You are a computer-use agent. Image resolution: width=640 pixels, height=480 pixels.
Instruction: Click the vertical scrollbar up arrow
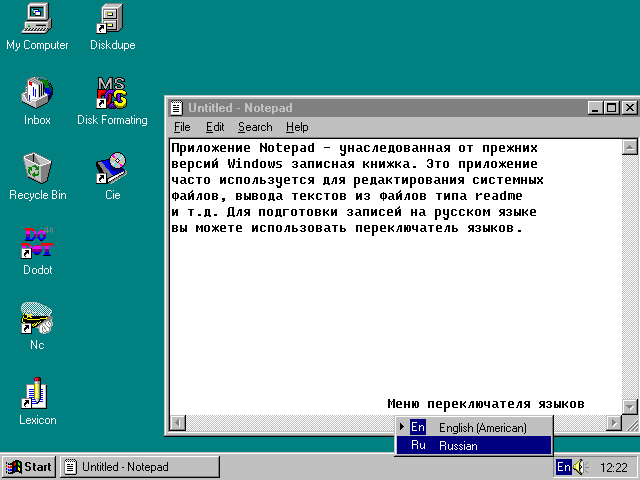[629, 147]
